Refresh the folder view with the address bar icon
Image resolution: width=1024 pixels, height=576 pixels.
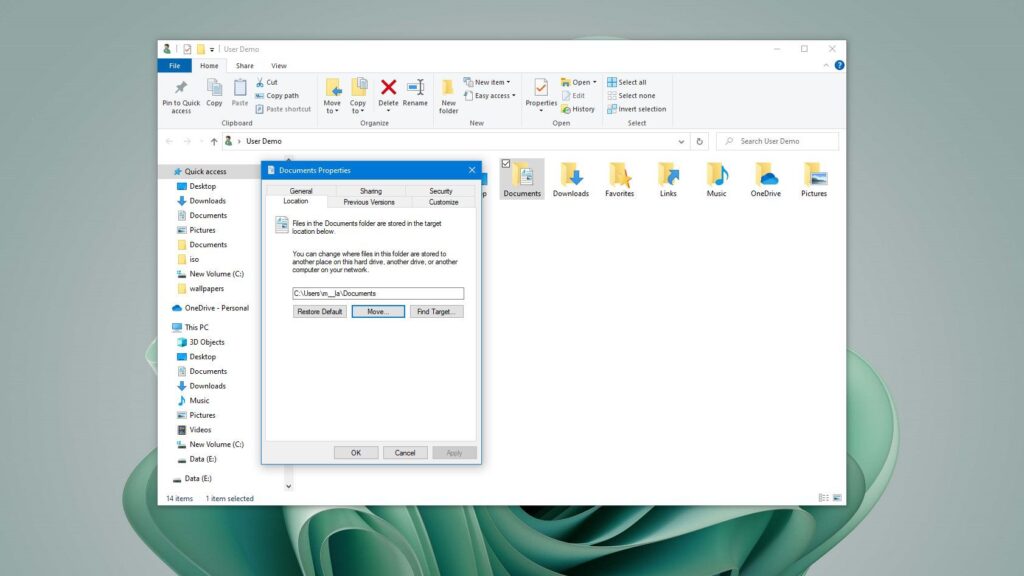pos(700,141)
